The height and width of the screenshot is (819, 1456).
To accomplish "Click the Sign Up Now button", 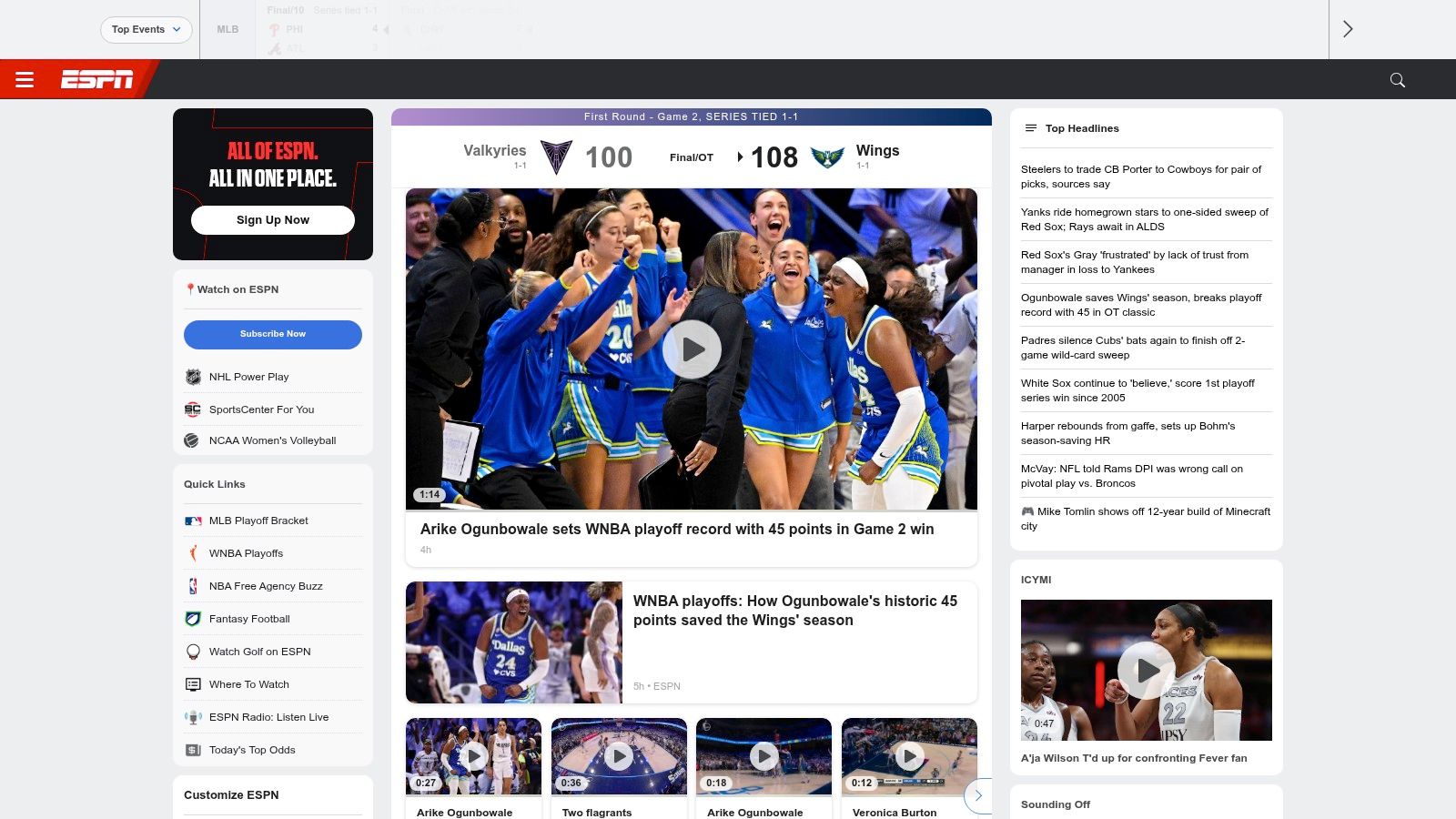I will [x=273, y=220].
